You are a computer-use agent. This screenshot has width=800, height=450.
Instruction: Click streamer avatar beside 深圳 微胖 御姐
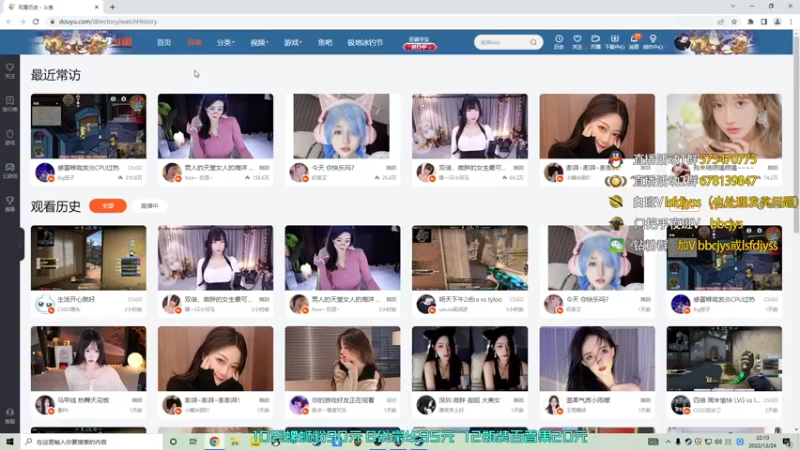[x=426, y=405]
